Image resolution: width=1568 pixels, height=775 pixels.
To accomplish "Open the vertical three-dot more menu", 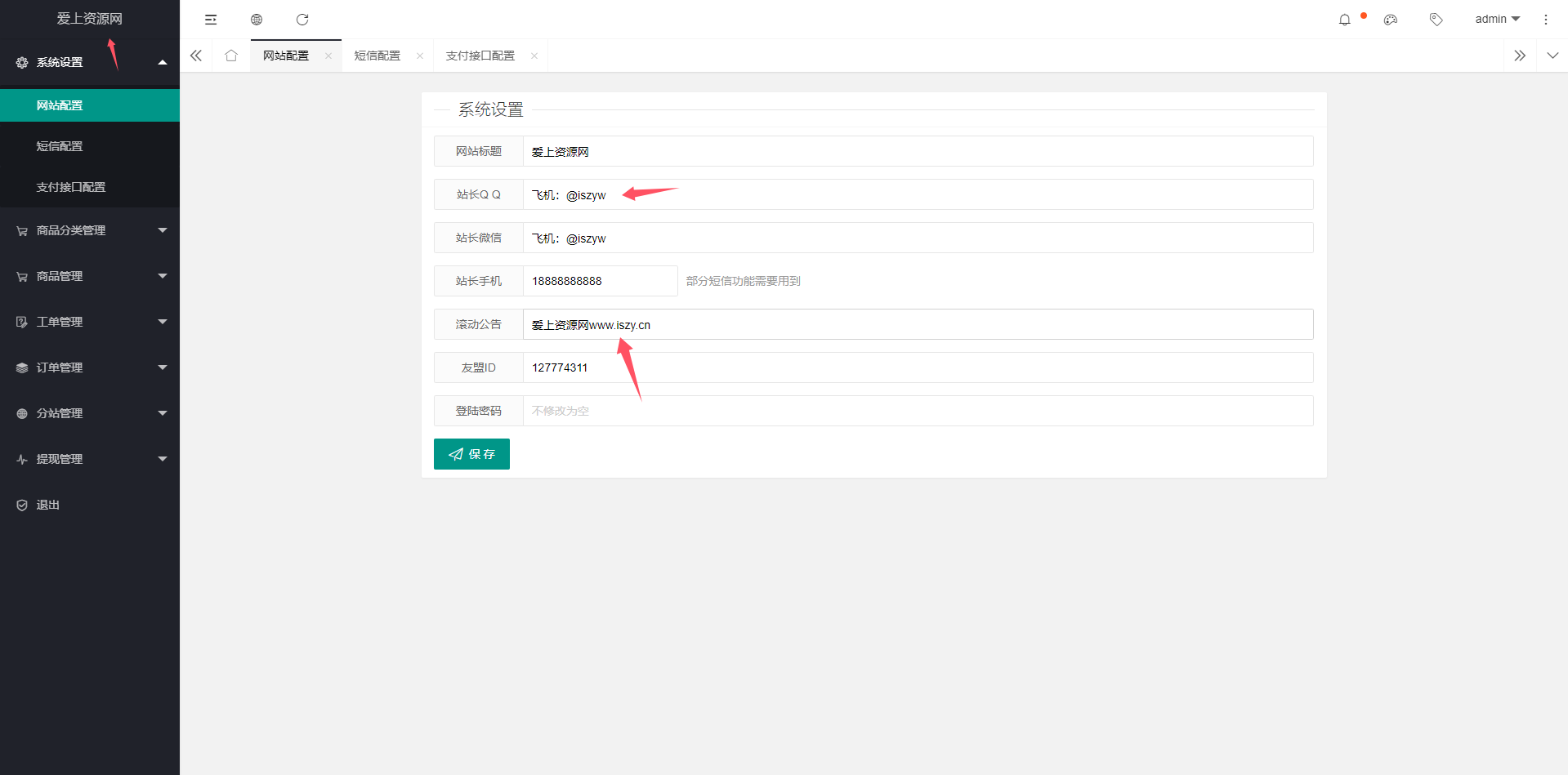I will (x=1545, y=20).
